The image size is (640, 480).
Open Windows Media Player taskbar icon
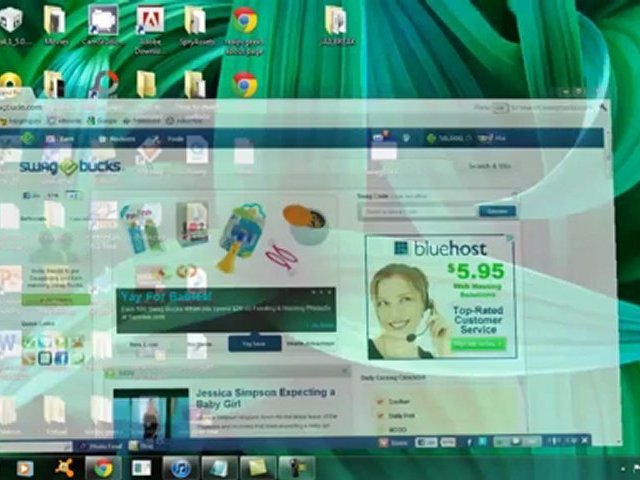point(24,467)
